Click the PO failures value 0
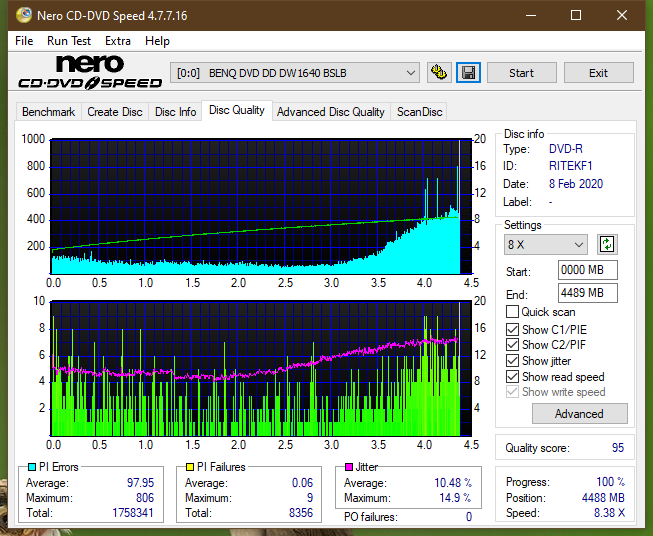Image resolution: width=653 pixels, height=536 pixels. point(469,517)
